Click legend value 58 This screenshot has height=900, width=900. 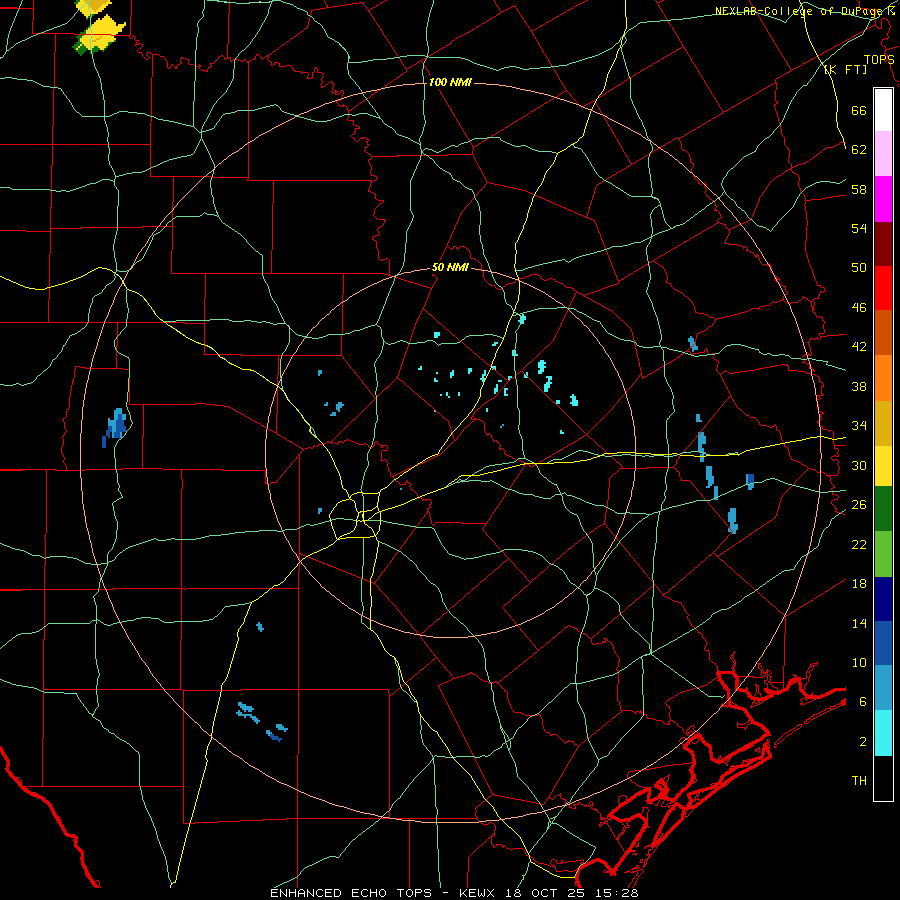pos(859,189)
